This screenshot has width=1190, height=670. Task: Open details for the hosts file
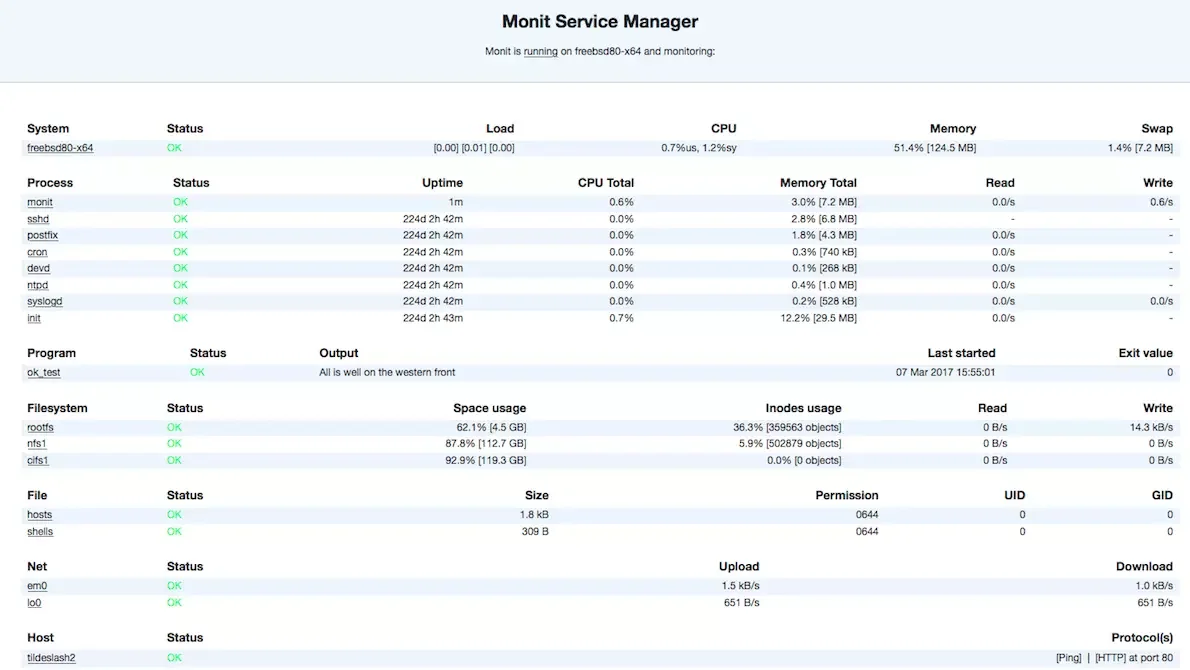[39, 514]
